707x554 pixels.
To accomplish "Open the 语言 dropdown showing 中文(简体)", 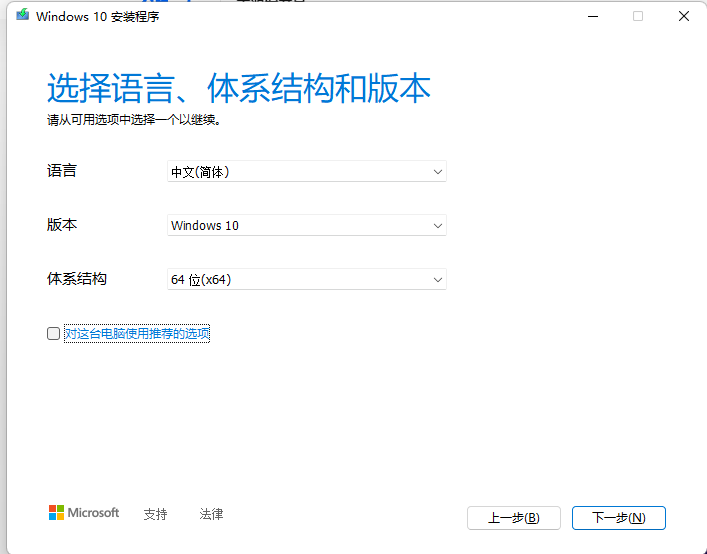I will click(x=307, y=171).
